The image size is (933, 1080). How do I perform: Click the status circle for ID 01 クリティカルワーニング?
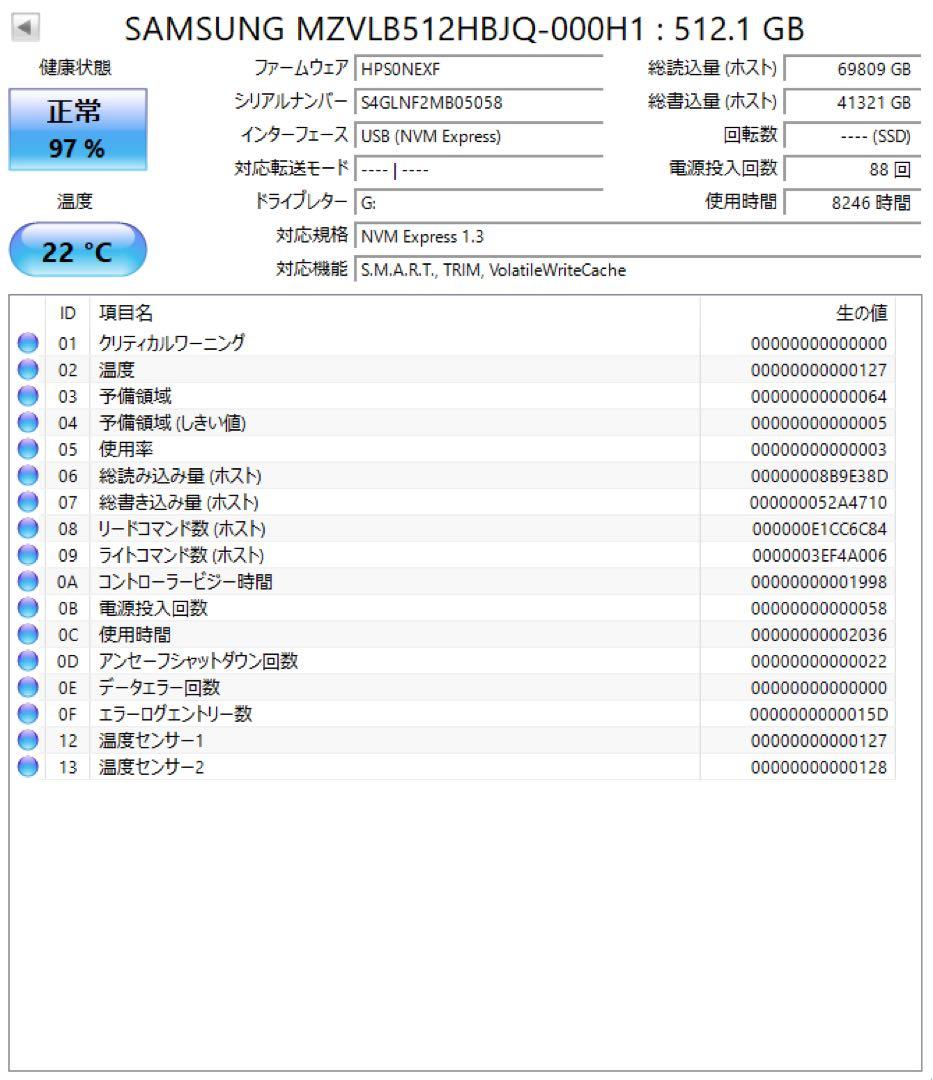click(28, 343)
